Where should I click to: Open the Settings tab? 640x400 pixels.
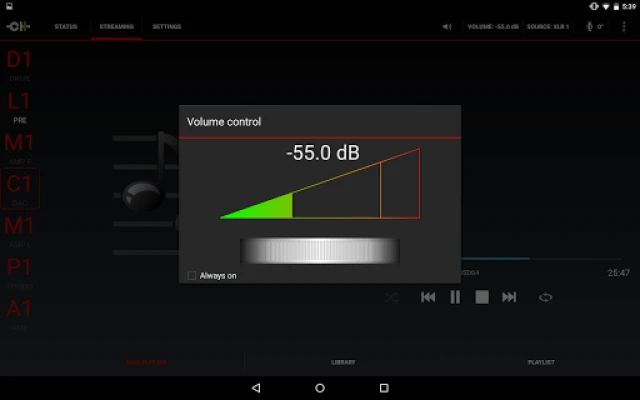point(166,26)
